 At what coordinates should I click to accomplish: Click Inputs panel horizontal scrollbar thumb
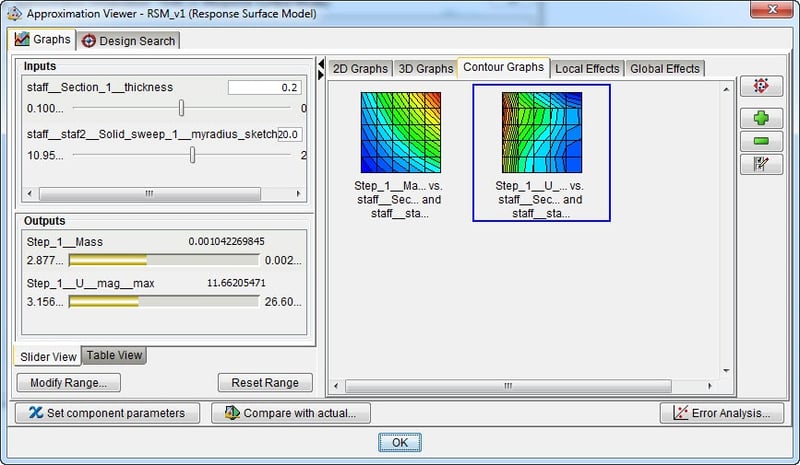(x=150, y=194)
